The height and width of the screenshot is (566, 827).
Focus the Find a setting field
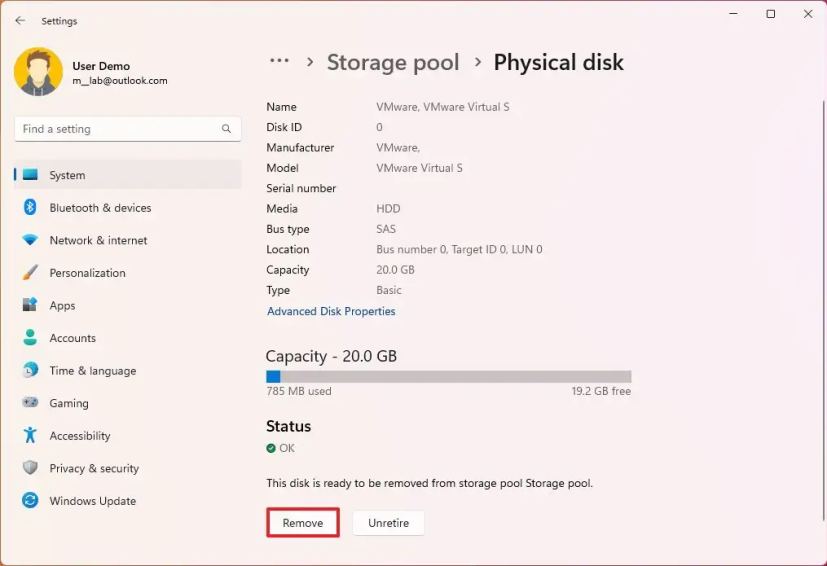coord(115,129)
